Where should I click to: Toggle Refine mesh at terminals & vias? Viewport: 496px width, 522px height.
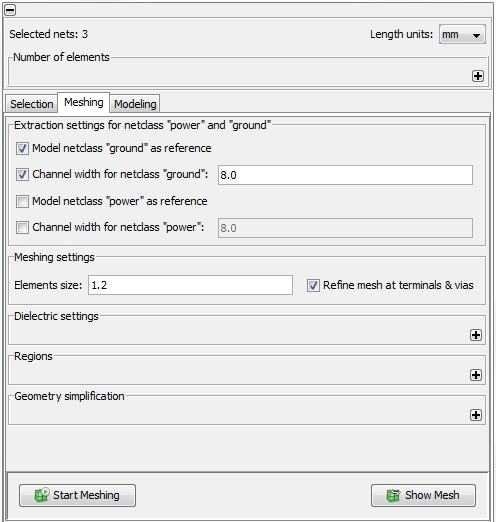click(313, 285)
